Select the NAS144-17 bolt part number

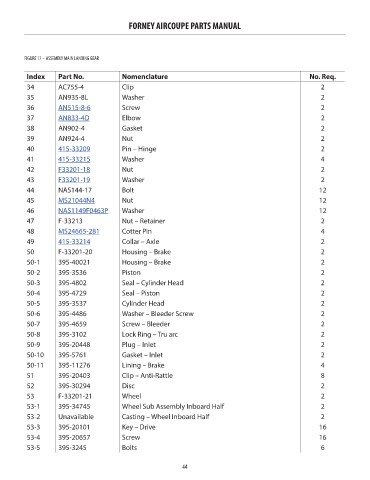click(75, 190)
